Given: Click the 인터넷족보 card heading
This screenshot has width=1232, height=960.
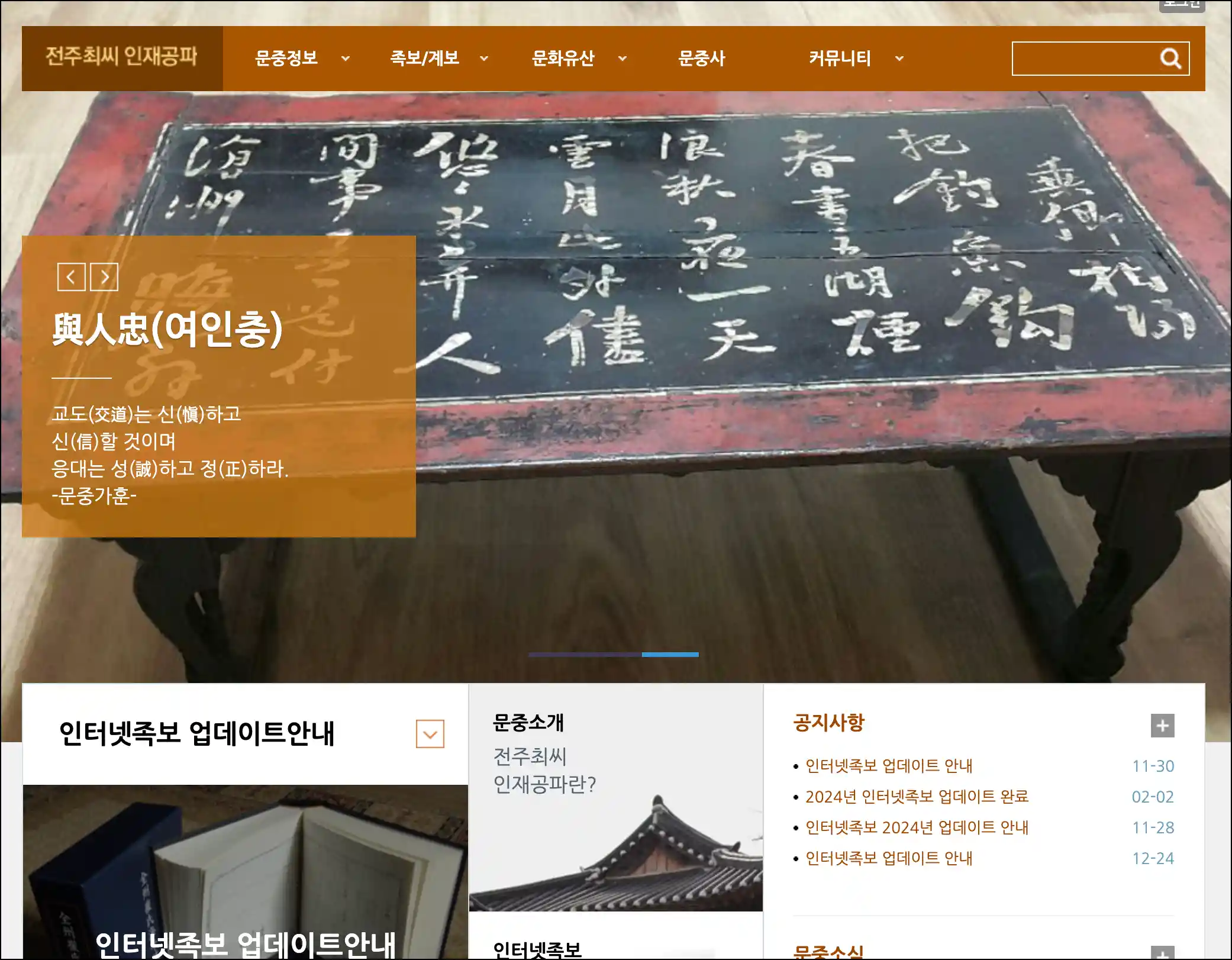Looking at the screenshot, I should tap(537, 949).
